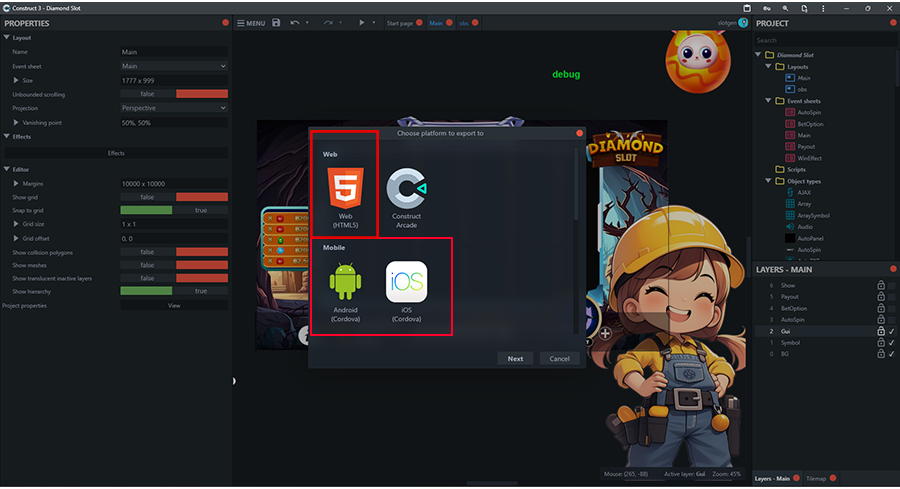This screenshot has width=900, height=489.
Task: Open title bar three-dot menu
Action: click(823, 9)
